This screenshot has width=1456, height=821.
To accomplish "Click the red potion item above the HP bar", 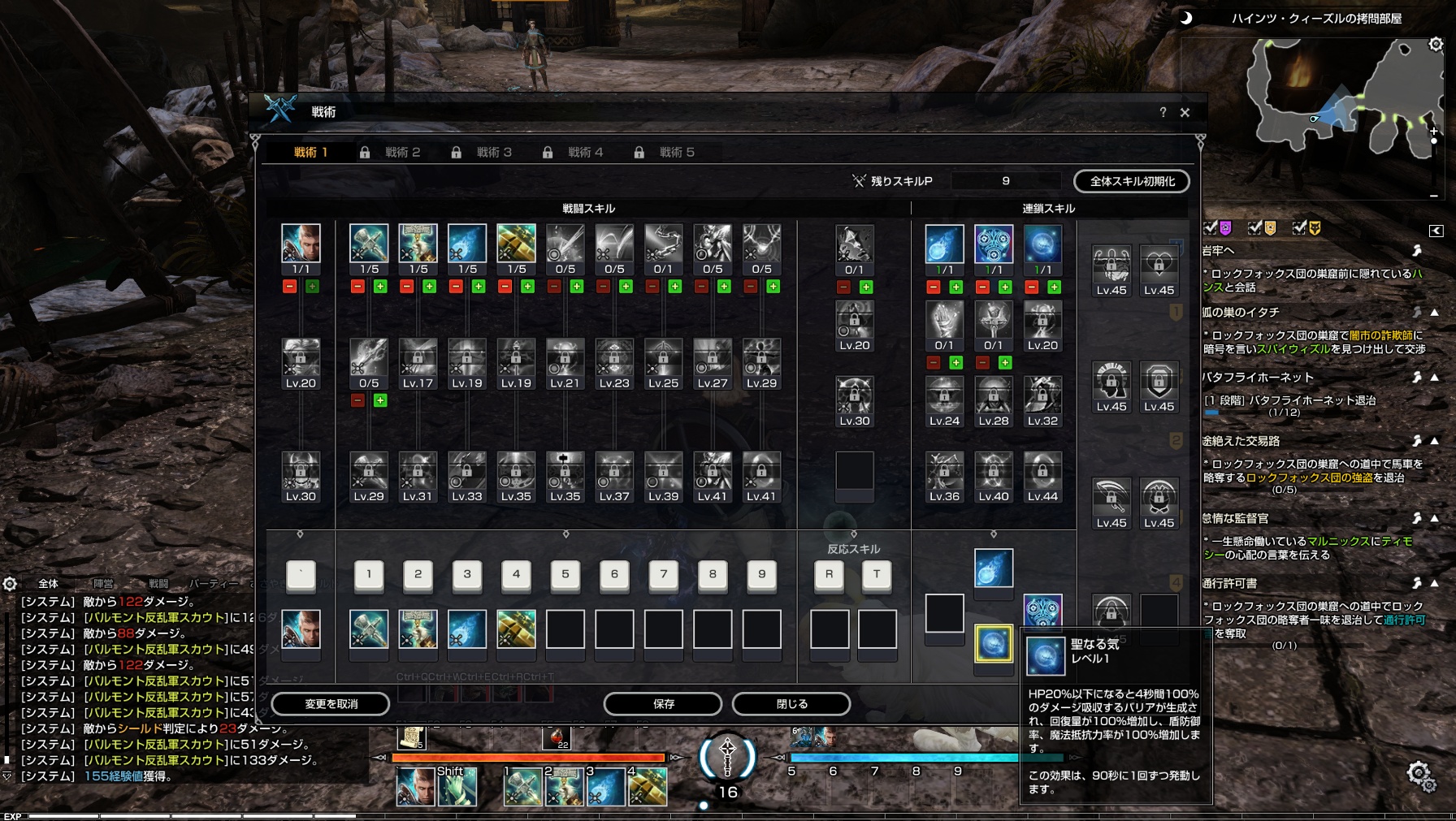I will pyautogui.click(x=557, y=738).
